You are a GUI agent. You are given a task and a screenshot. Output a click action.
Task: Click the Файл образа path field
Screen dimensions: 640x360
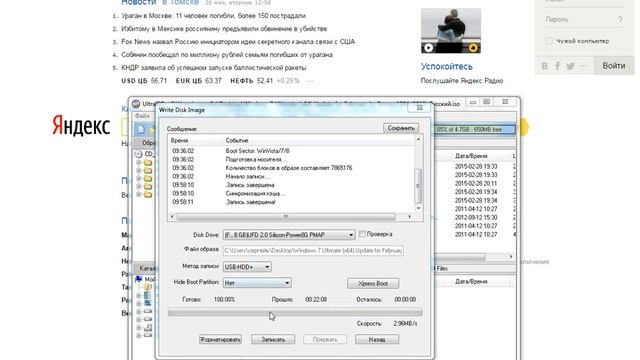pos(313,251)
